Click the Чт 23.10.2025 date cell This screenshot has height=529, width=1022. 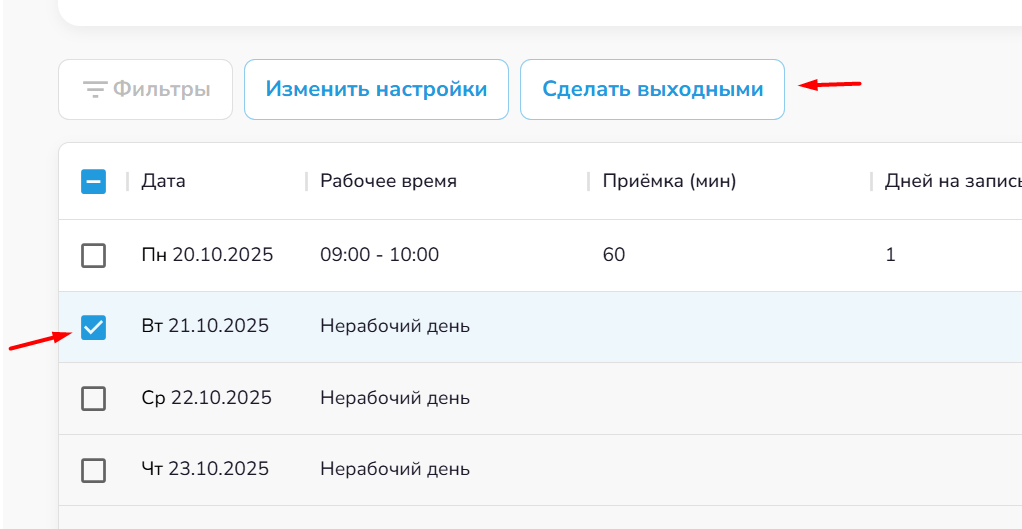point(205,469)
